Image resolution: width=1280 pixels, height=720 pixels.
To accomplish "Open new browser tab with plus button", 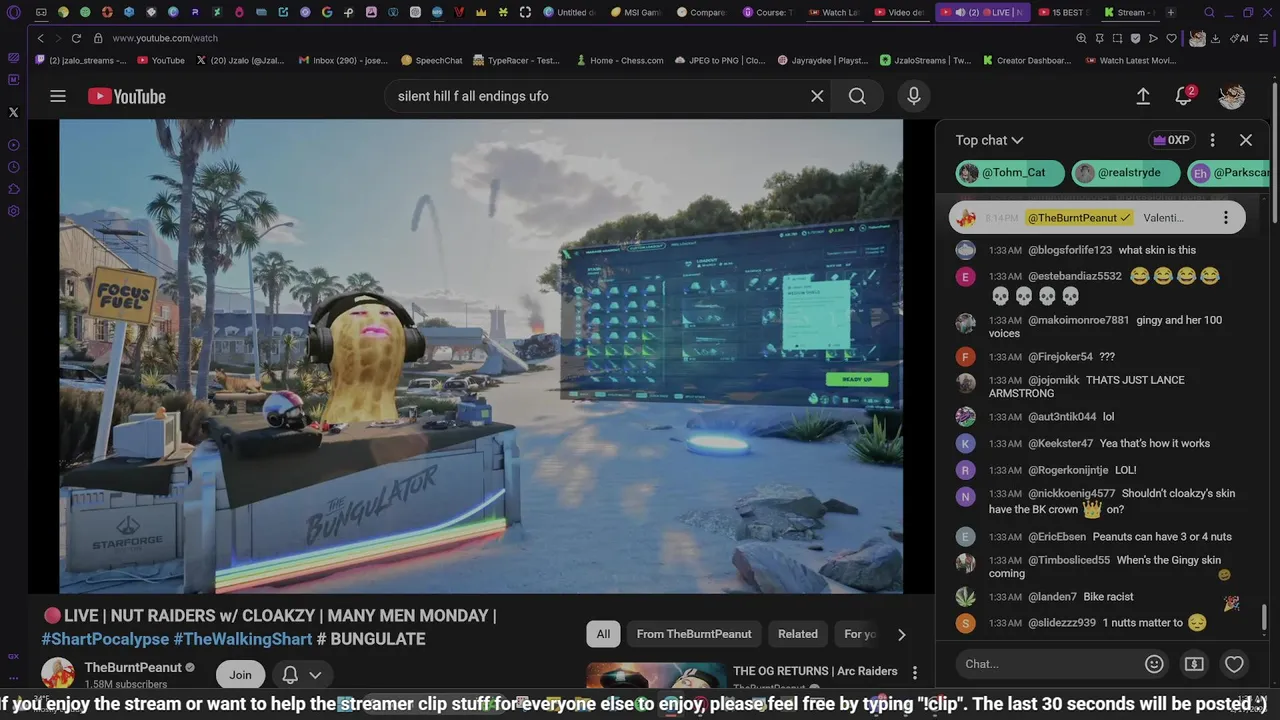I will coord(1171,13).
